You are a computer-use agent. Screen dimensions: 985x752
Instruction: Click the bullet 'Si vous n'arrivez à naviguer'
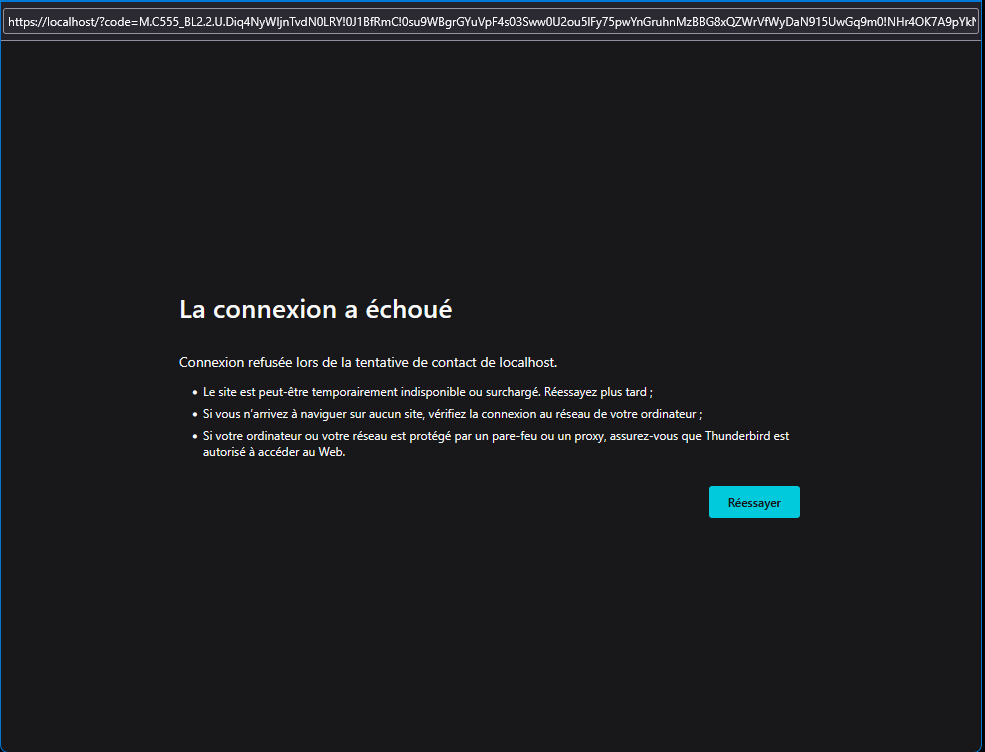(452, 414)
